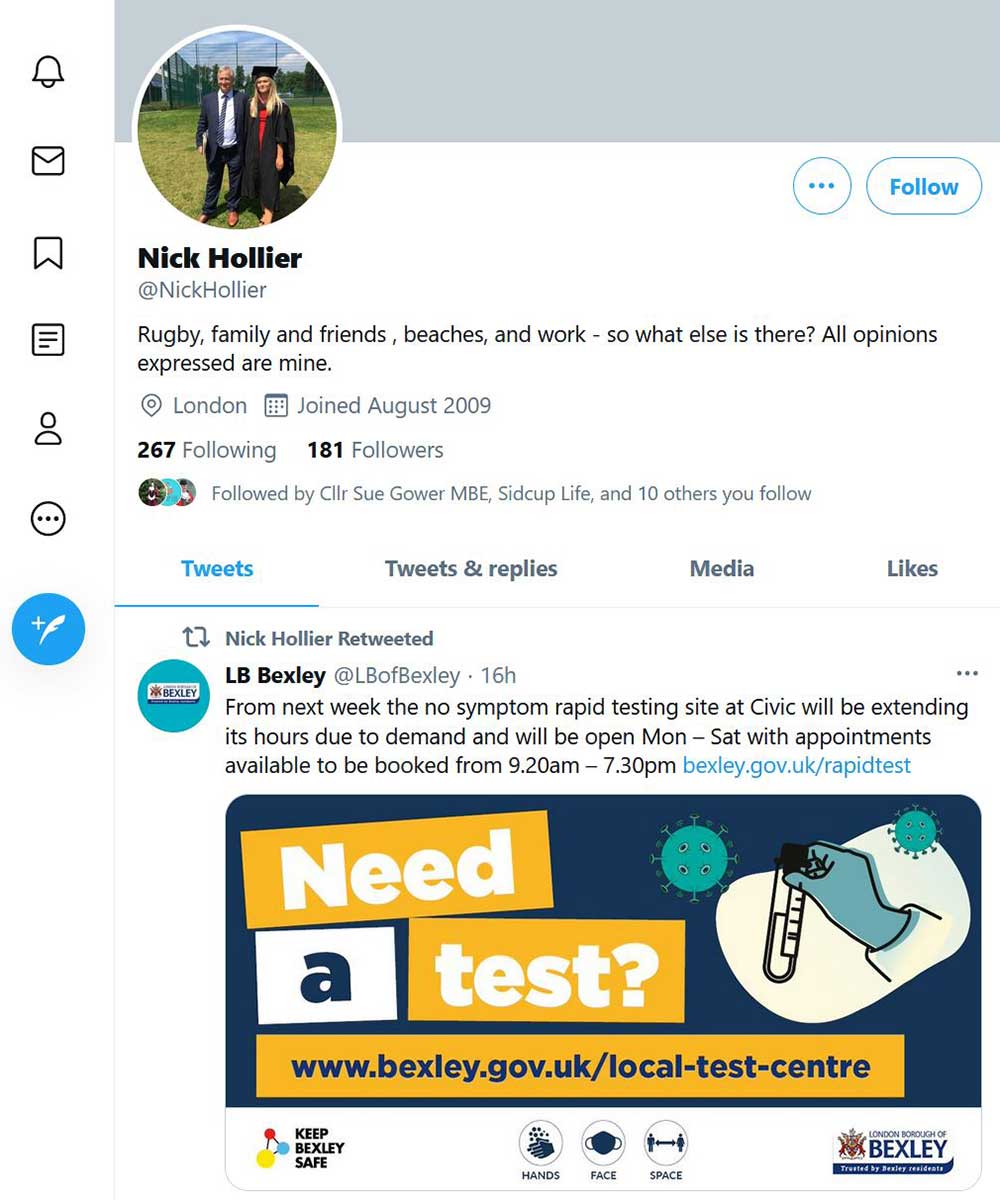
Task: Click the LB Bexley account avatar
Action: pyautogui.click(x=173, y=695)
